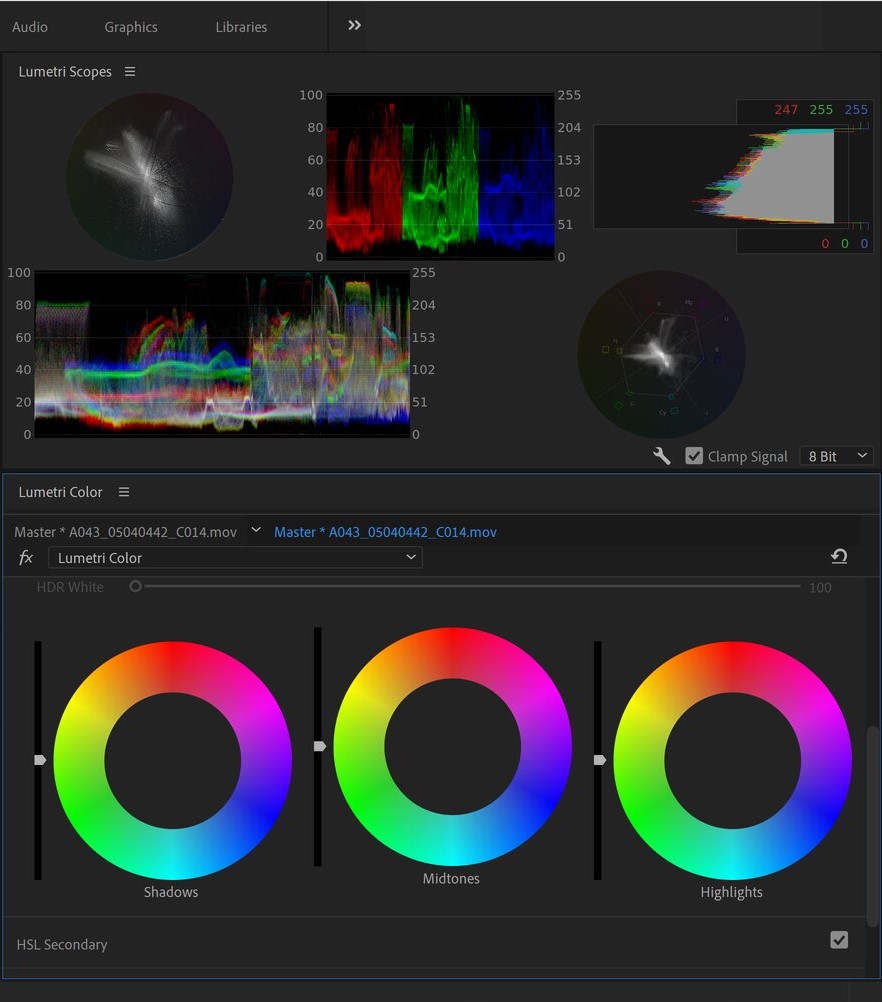The height and width of the screenshot is (1002, 882).
Task: Click the Shadows luminance slider handle
Action: point(38,760)
